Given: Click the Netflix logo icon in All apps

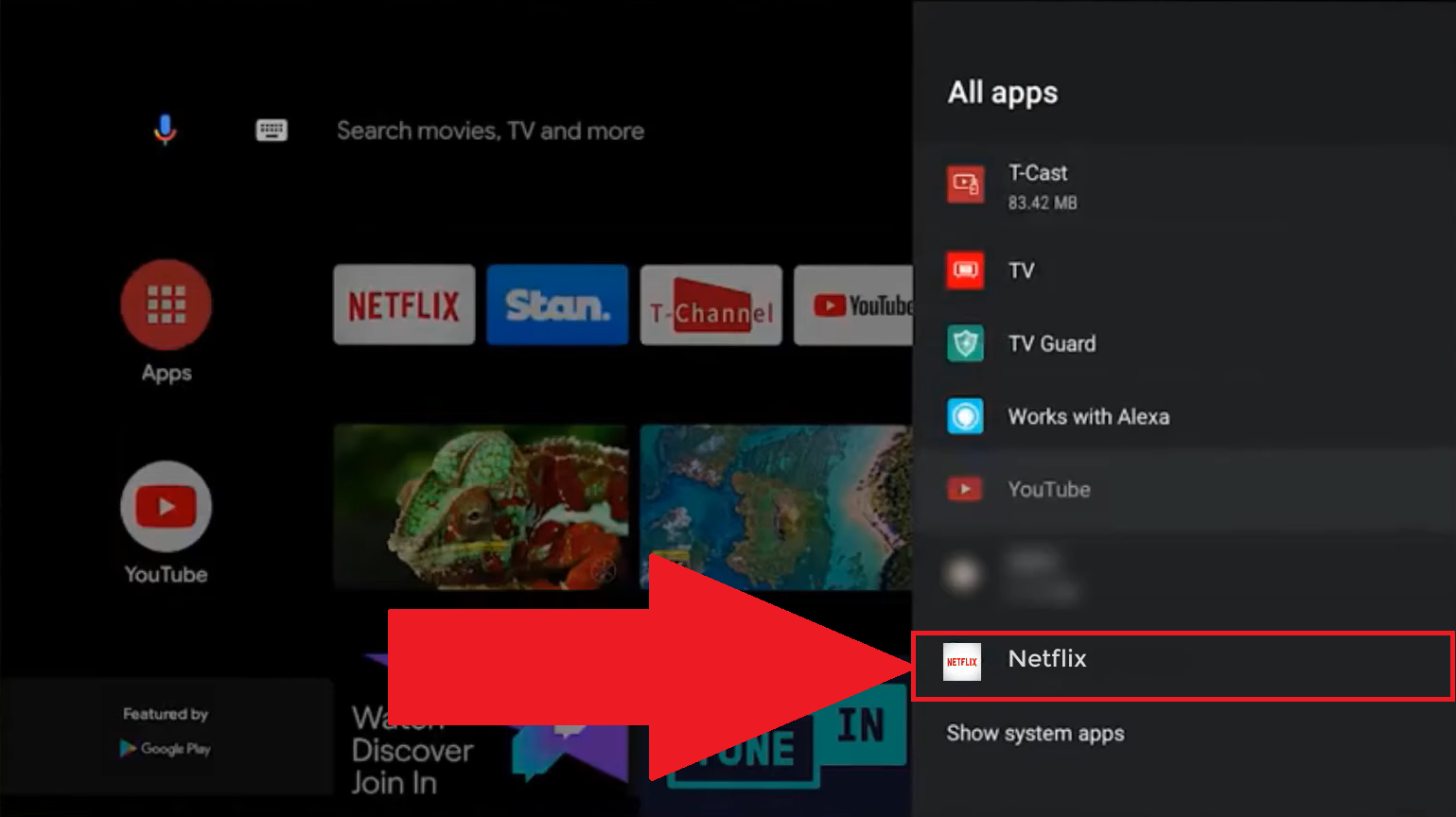Looking at the screenshot, I should (962, 662).
